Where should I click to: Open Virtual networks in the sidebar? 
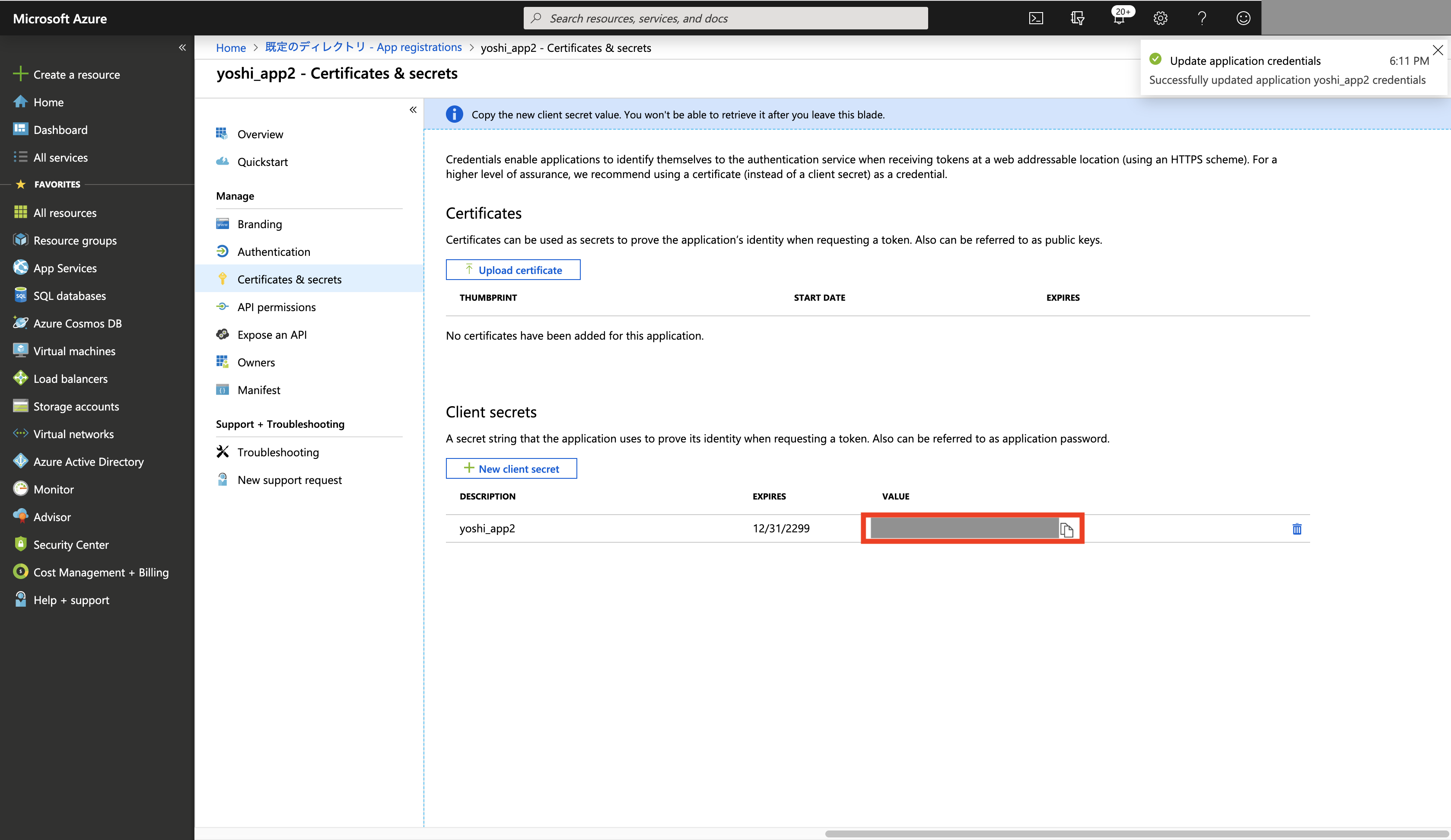[x=64, y=433]
